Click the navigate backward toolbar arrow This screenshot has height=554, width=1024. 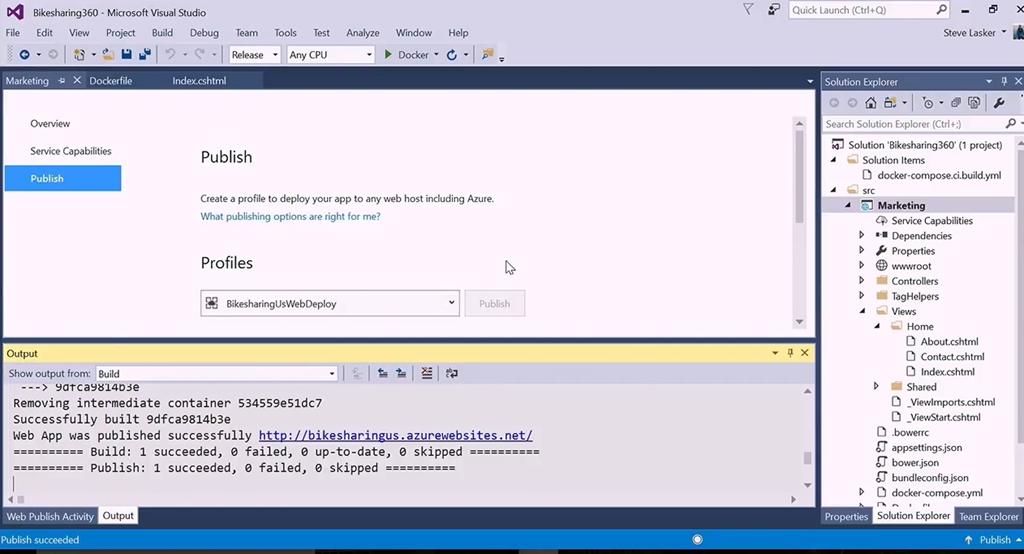coord(24,55)
